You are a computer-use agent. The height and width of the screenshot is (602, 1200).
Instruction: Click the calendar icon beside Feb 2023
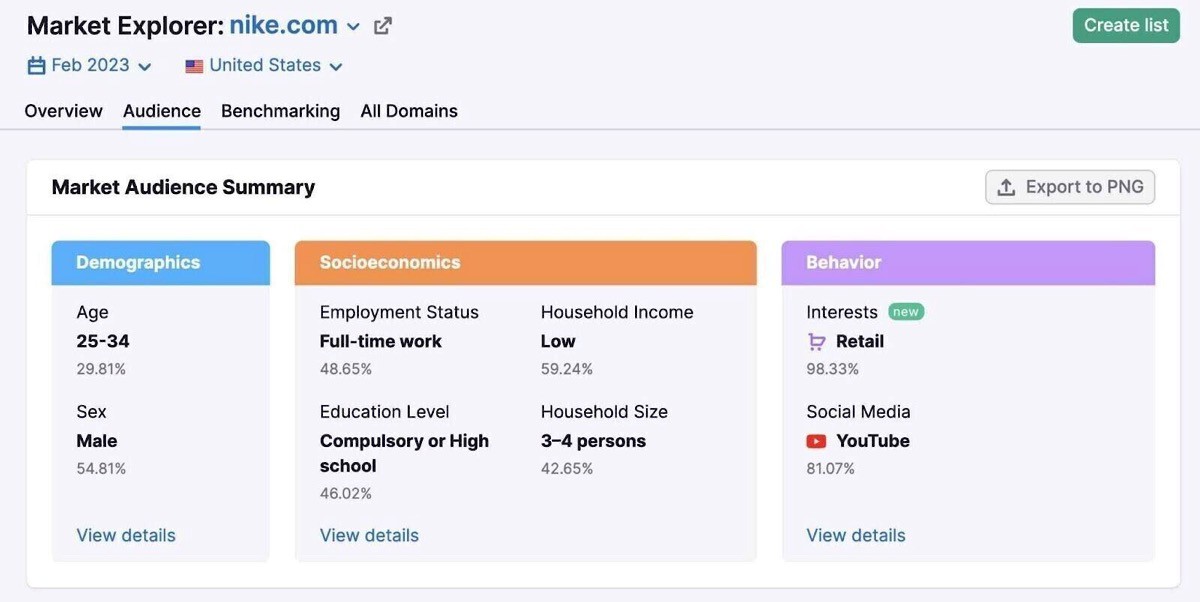tap(36, 66)
